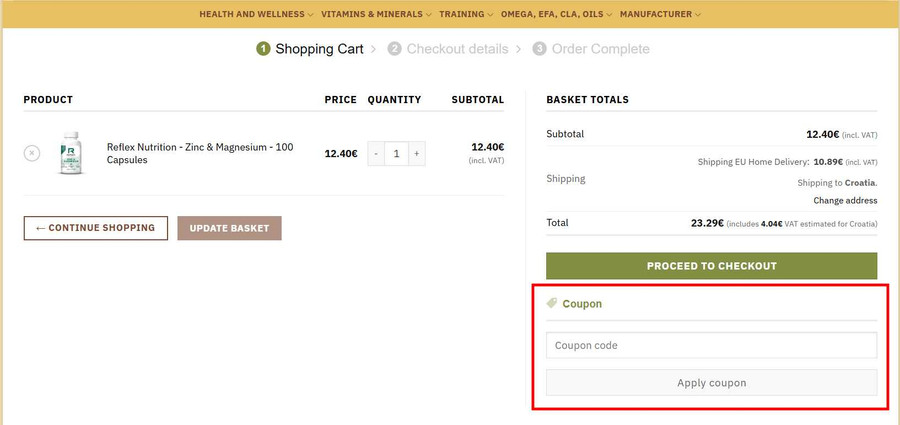
Task: Click the Change address link
Action: point(845,201)
